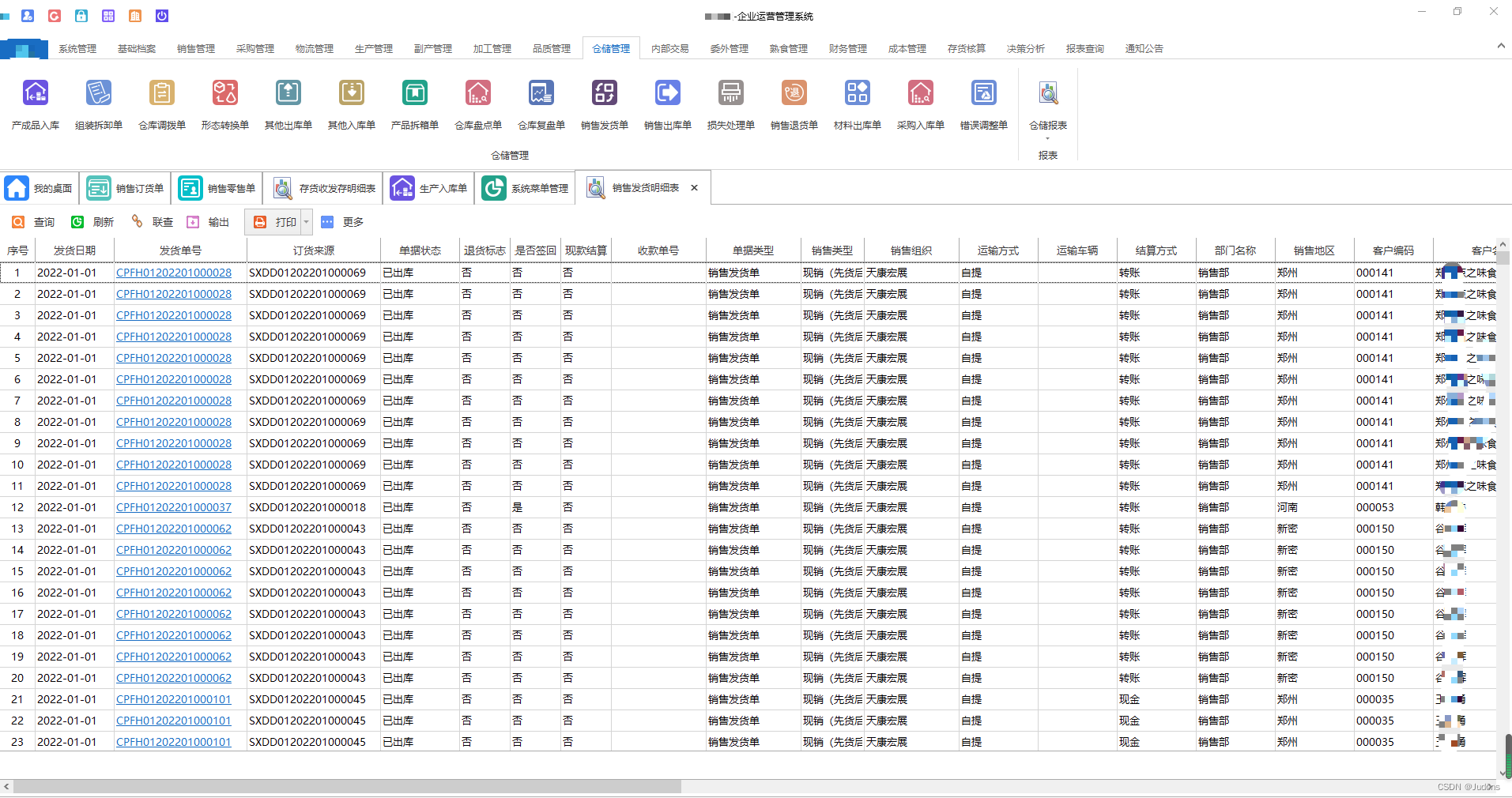Open the 产成品入库 icon
The width and height of the screenshot is (1512, 798).
tap(35, 103)
